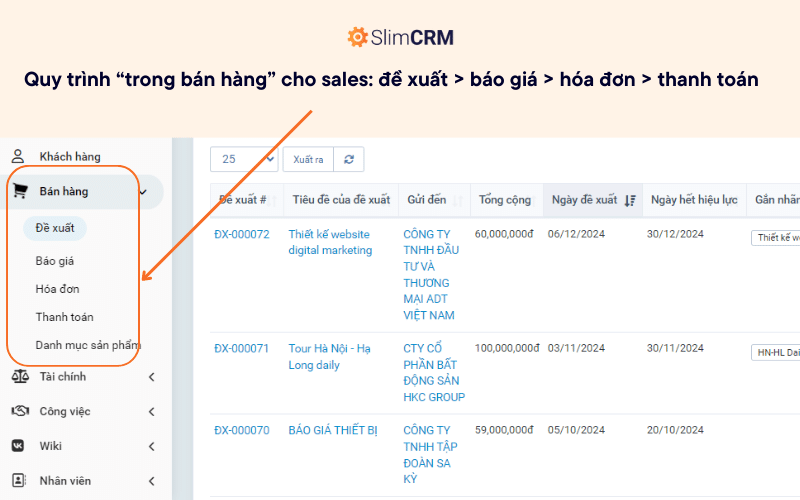Expand the Công việc menu chevron
Screen dimensions: 800x500
point(152,412)
